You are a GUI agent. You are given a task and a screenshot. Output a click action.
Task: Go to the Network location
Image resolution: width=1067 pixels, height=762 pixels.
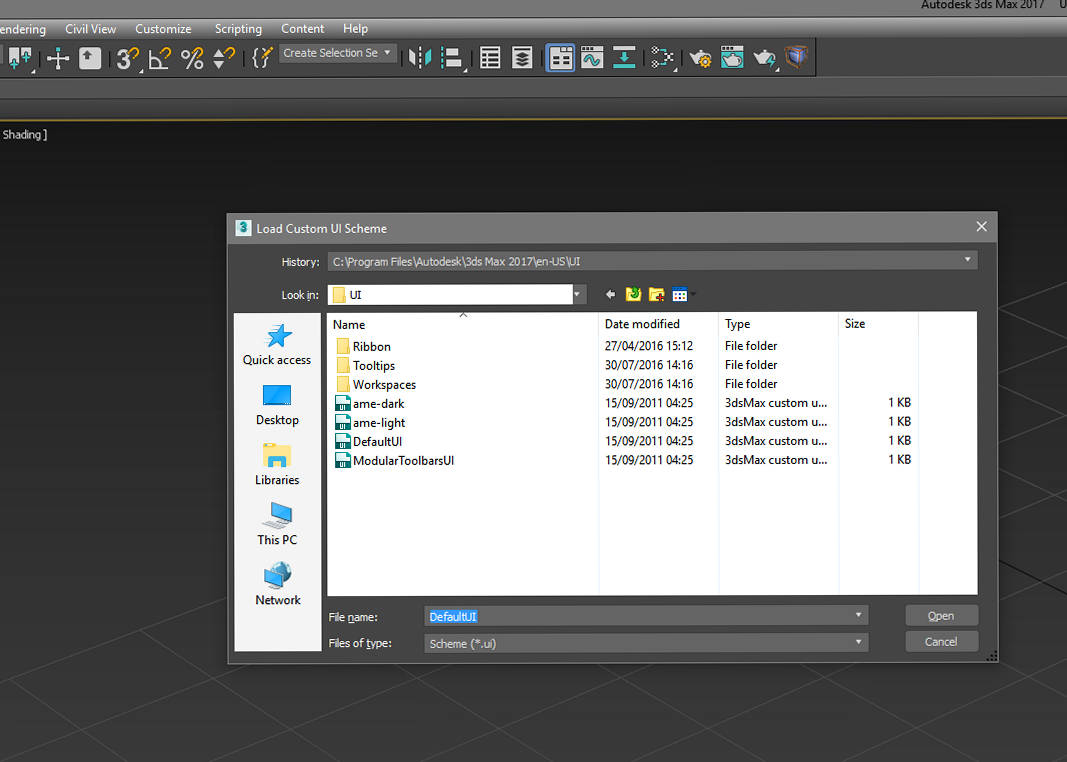coord(277,585)
